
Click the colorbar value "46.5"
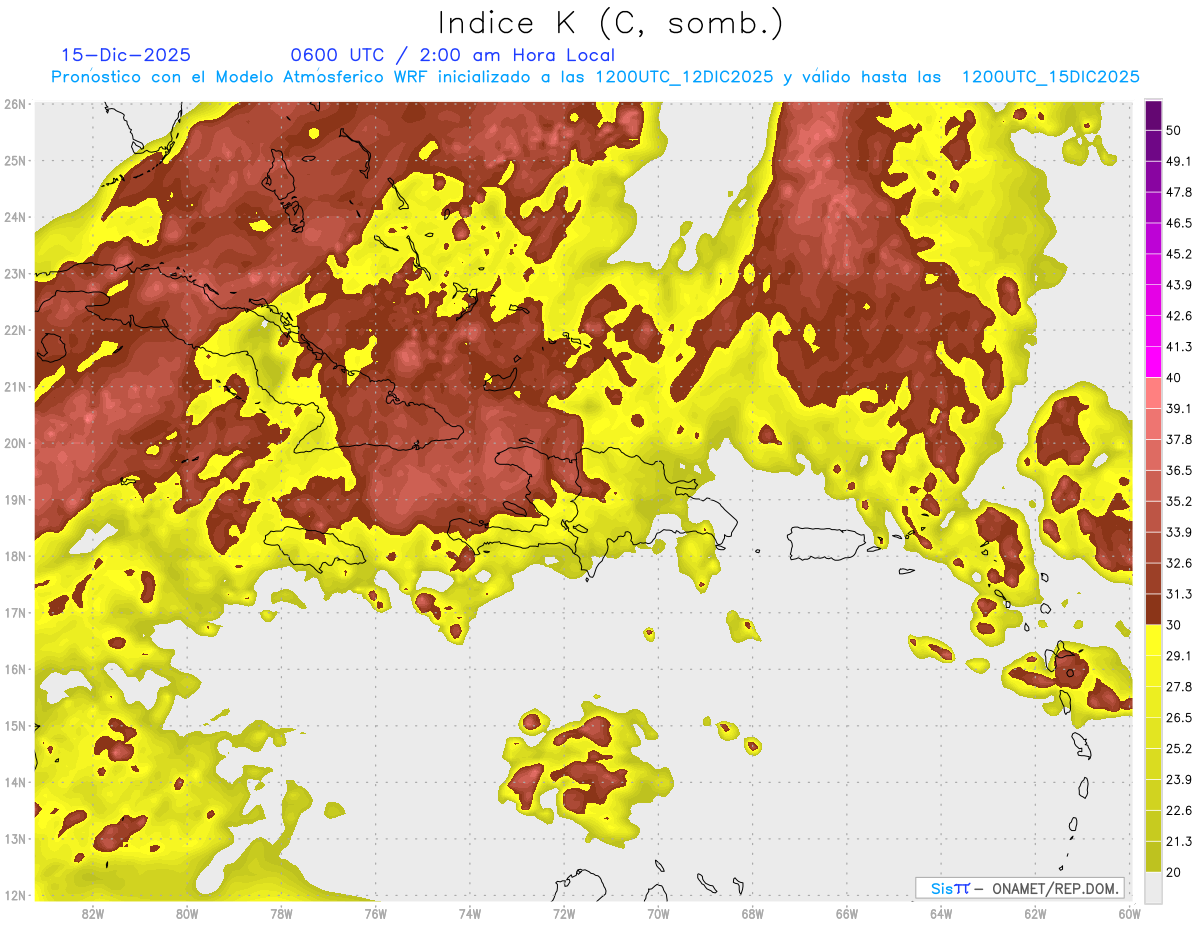tap(1179, 223)
